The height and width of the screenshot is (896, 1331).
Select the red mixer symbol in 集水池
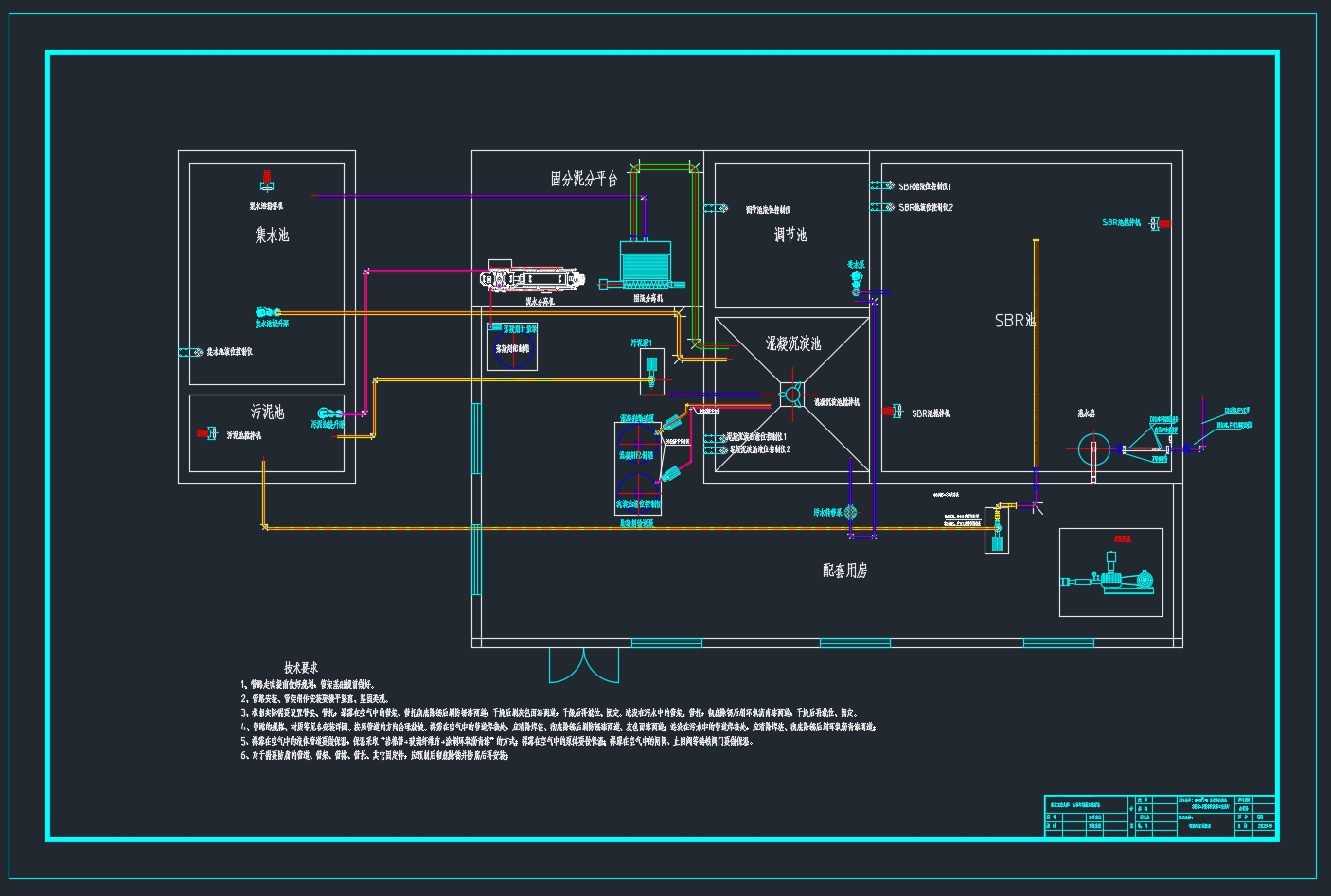tap(266, 179)
